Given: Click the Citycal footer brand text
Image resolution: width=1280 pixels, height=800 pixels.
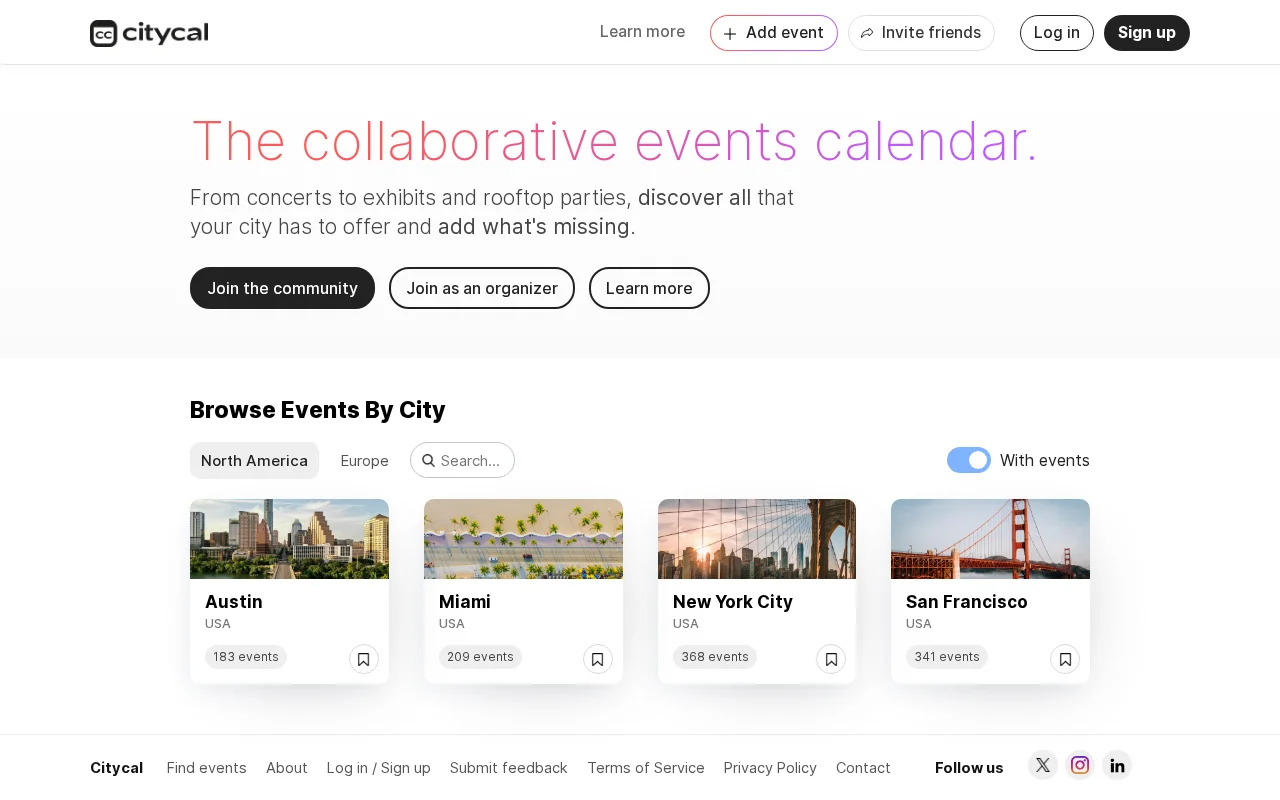Looking at the screenshot, I should click(x=116, y=768).
